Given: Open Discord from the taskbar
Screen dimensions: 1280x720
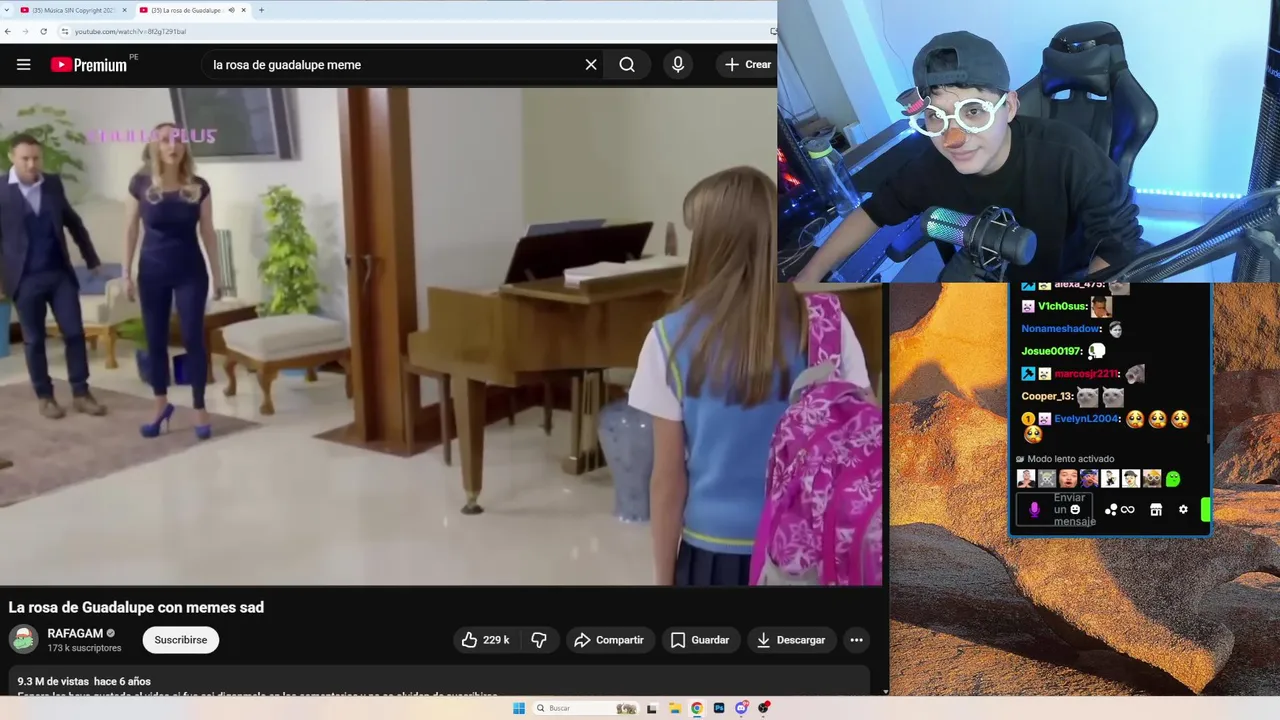Looking at the screenshot, I should pyautogui.click(x=741, y=708).
